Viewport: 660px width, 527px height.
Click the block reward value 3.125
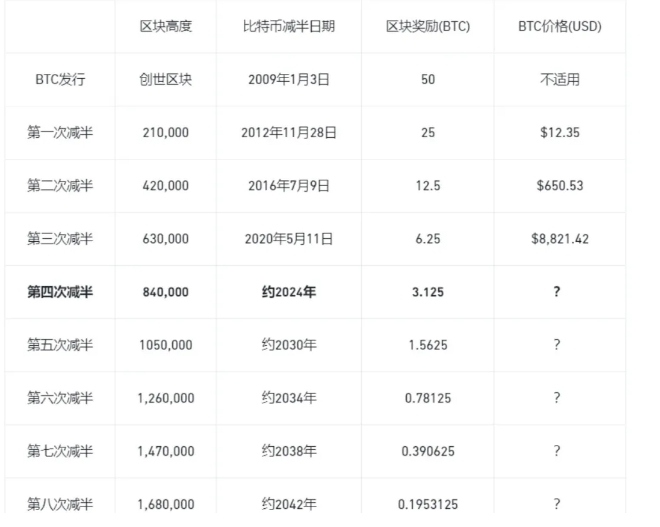pos(428,292)
